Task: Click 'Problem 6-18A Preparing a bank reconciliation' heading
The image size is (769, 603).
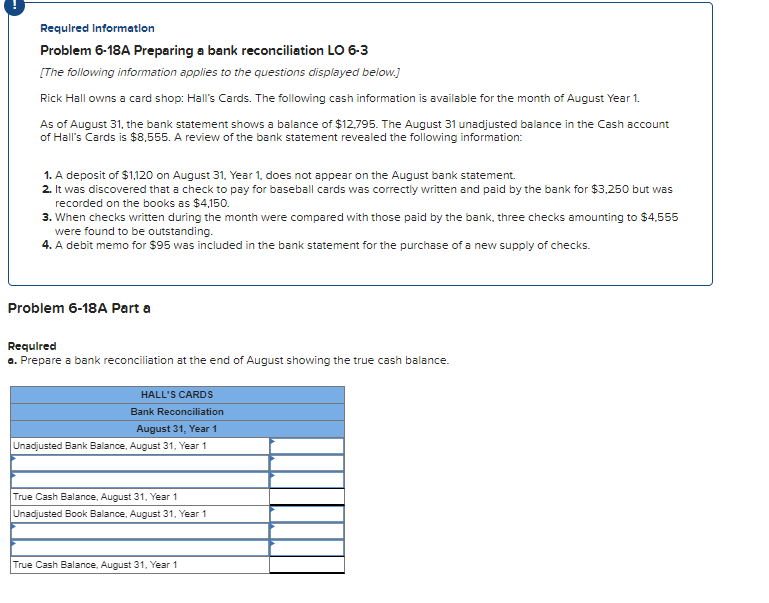Action: tap(204, 50)
